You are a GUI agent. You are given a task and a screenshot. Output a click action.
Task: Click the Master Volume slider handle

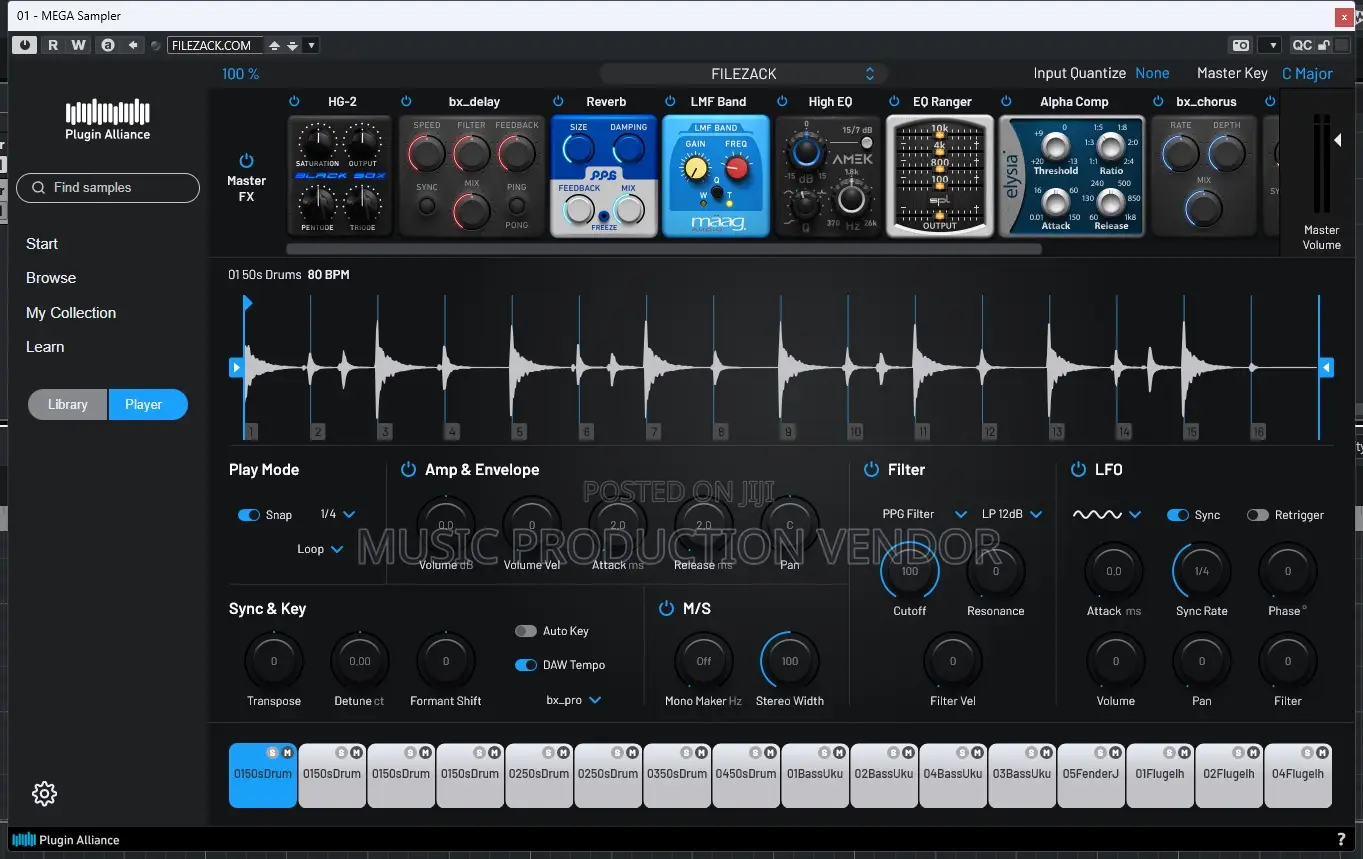click(x=1338, y=140)
